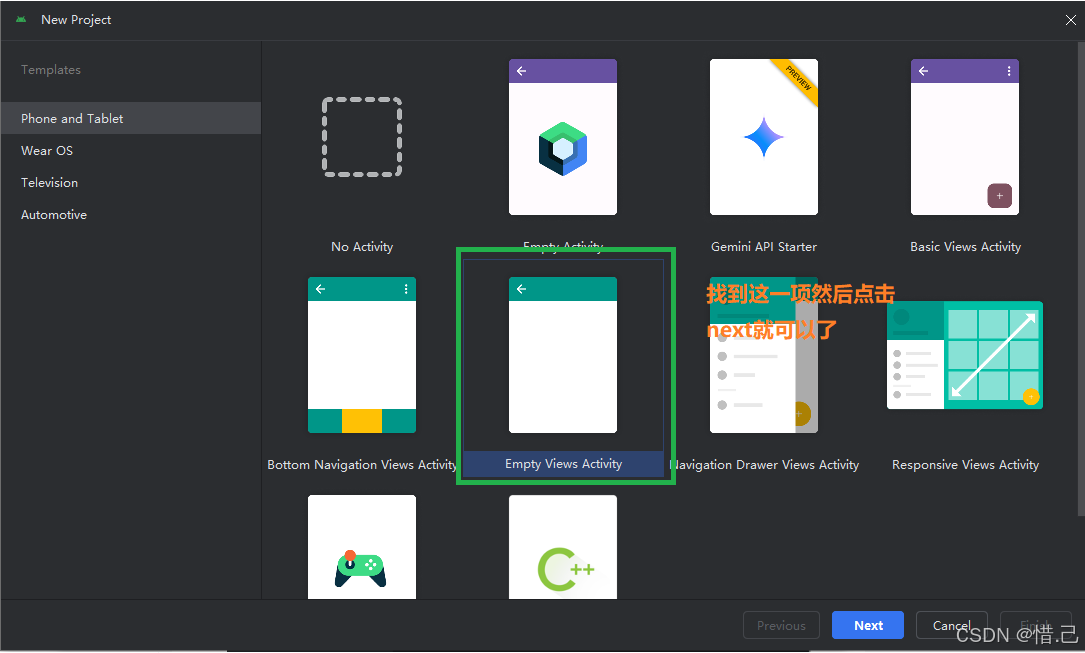
Task: Select the Empty Views Activity thumbnail
Action: pyautogui.click(x=563, y=355)
